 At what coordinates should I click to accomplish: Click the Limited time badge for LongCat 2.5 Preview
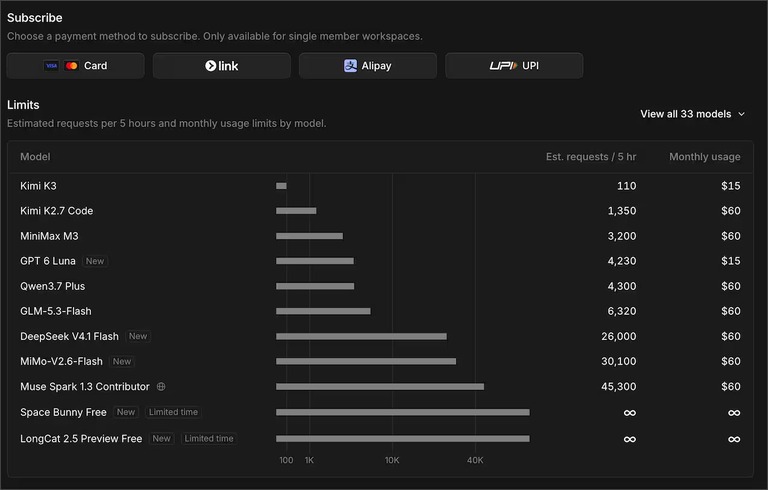(209, 439)
